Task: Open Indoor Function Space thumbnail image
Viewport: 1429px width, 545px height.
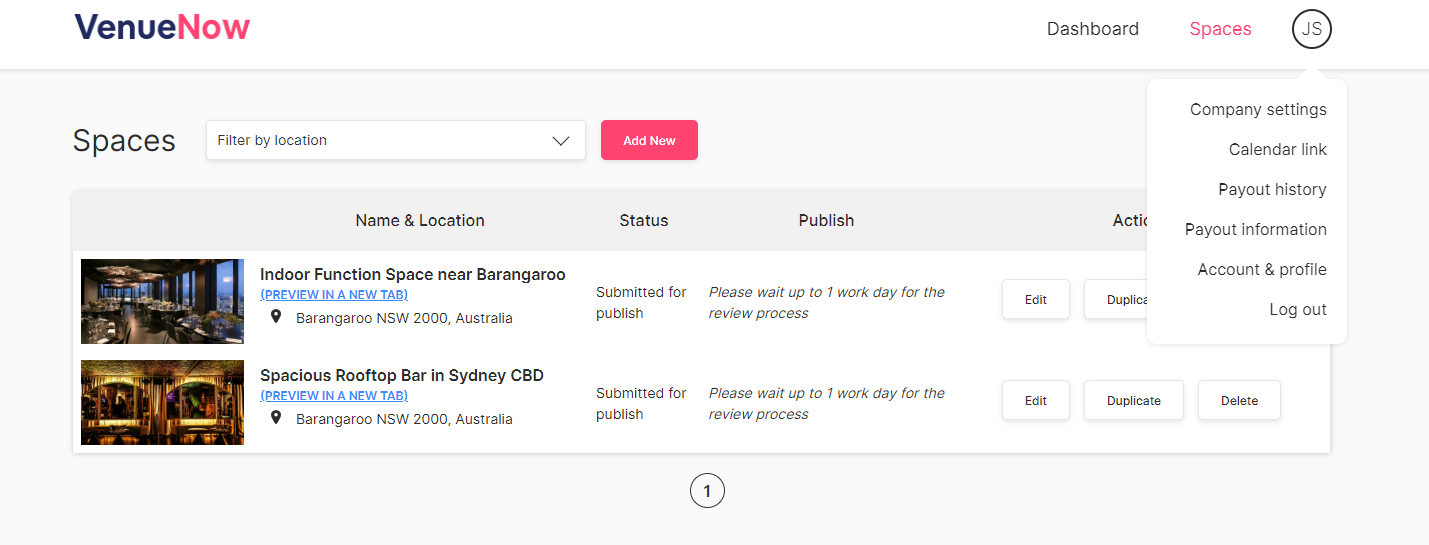Action: (x=162, y=301)
